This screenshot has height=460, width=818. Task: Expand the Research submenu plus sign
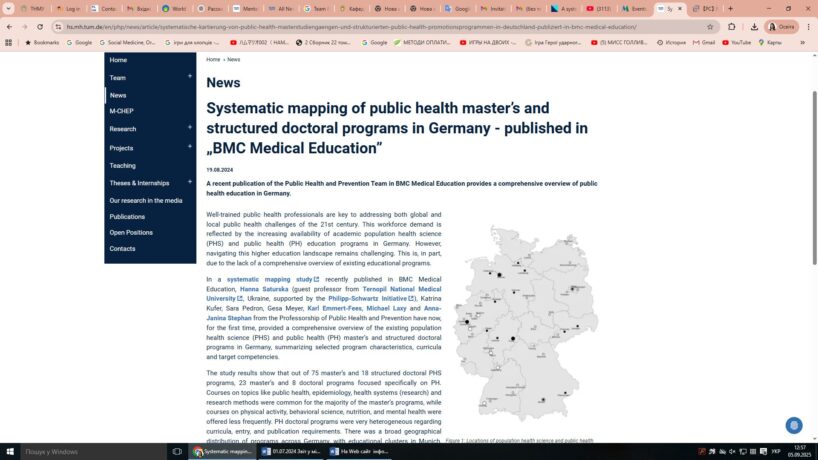pos(190,128)
